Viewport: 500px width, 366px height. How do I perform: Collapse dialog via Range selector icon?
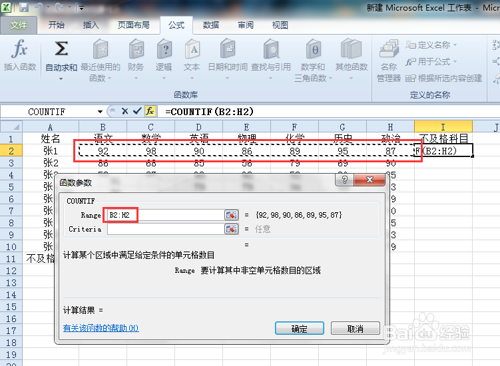pyautogui.click(x=231, y=215)
